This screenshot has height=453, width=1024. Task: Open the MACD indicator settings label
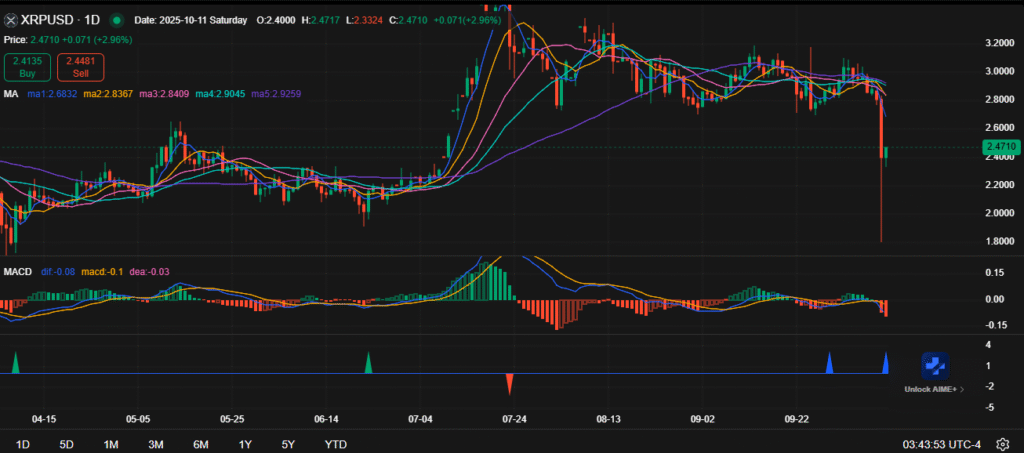(x=17, y=273)
